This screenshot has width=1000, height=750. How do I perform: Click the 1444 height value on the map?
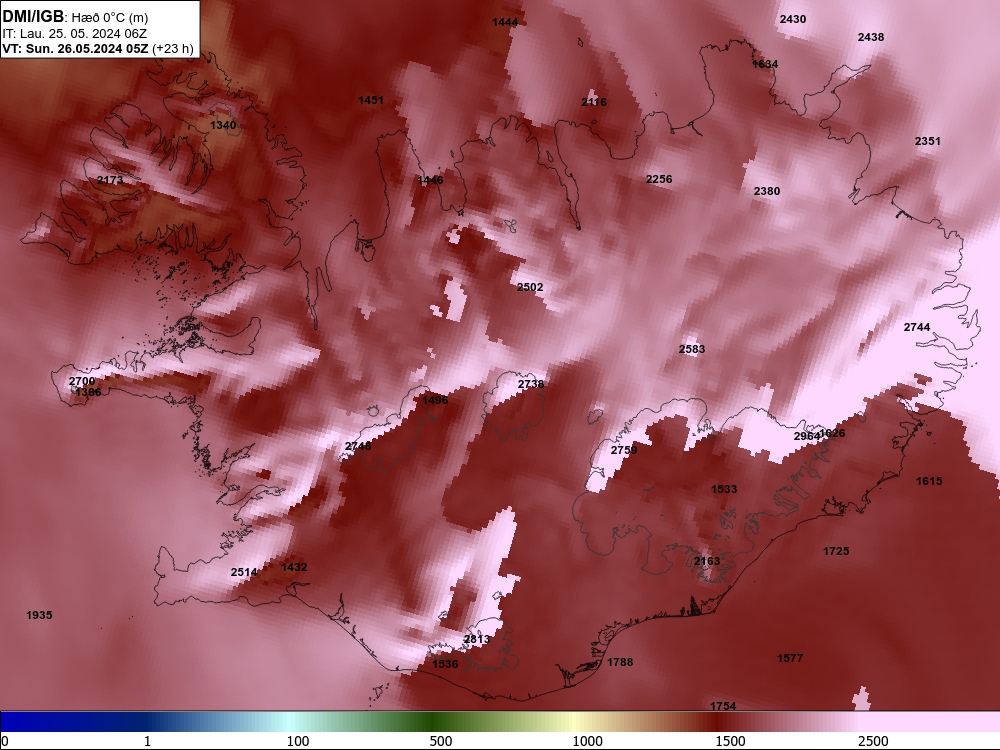[505, 22]
